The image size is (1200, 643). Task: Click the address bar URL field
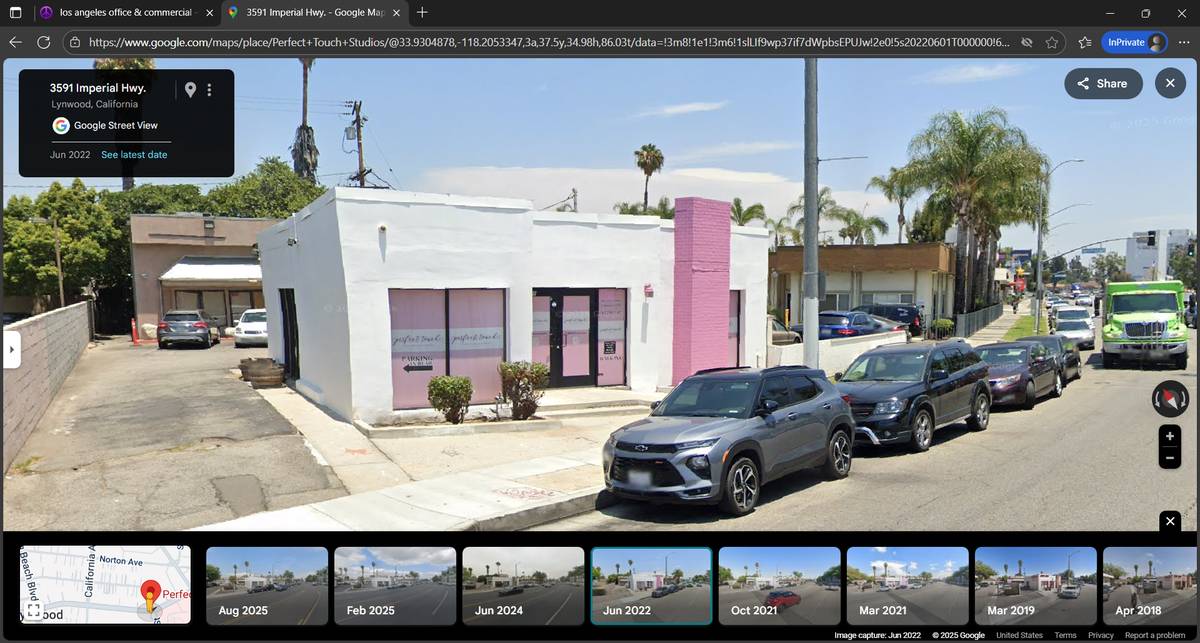540,43
